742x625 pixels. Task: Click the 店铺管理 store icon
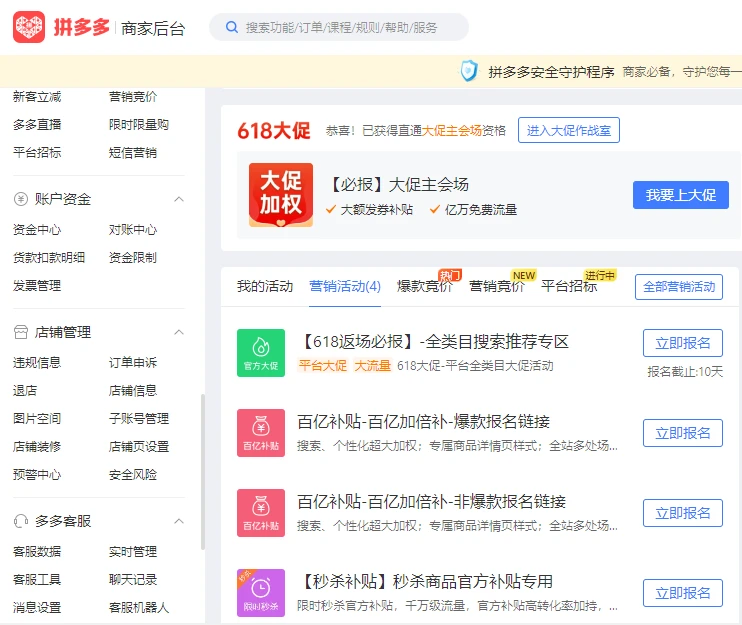coord(21,332)
